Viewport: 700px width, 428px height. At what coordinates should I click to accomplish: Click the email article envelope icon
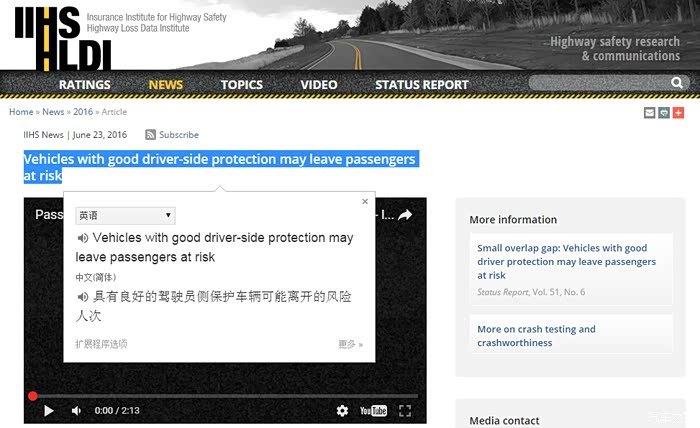coord(650,113)
